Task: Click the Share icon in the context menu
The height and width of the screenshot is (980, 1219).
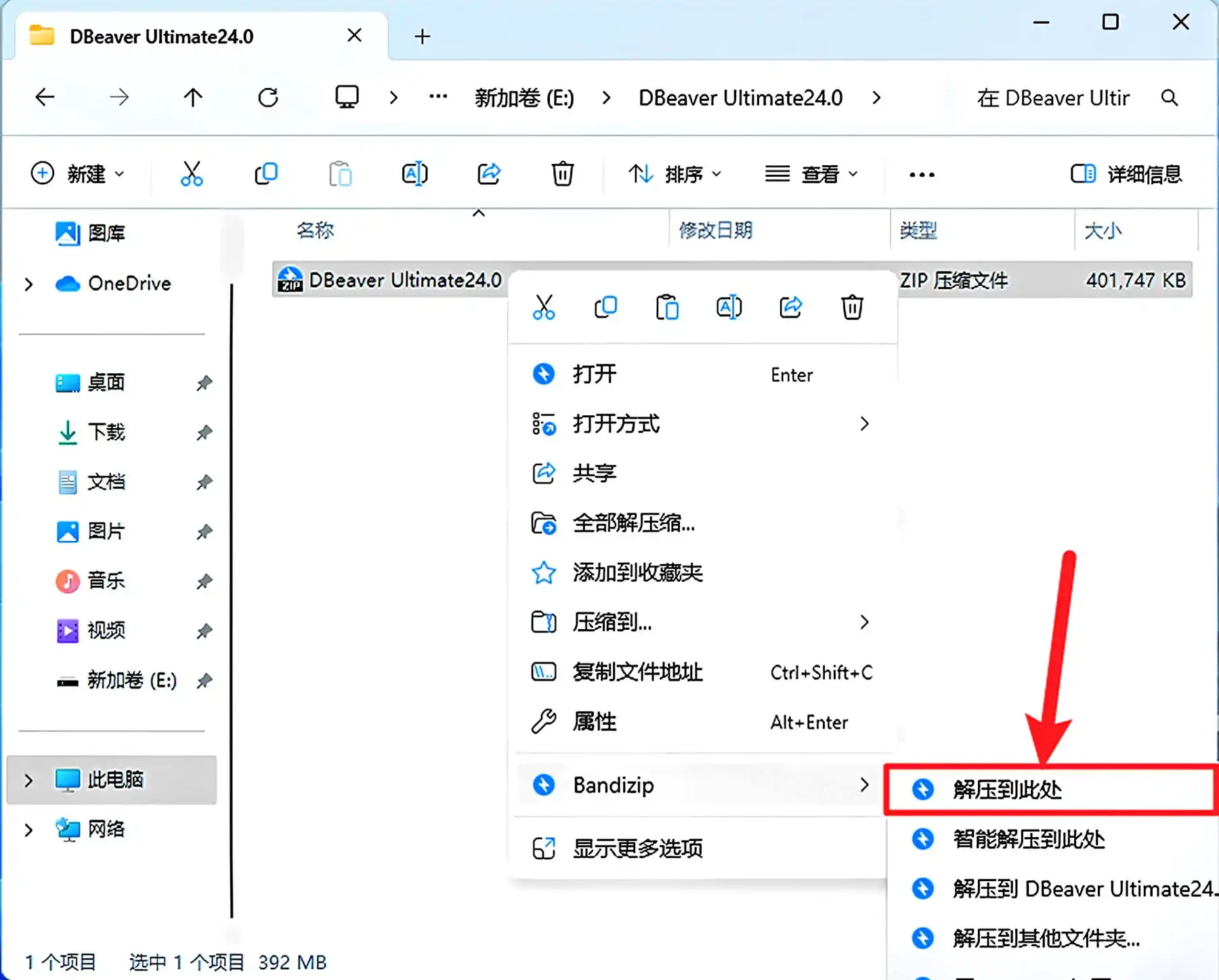Action: pyautogui.click(x=790, y=307)
